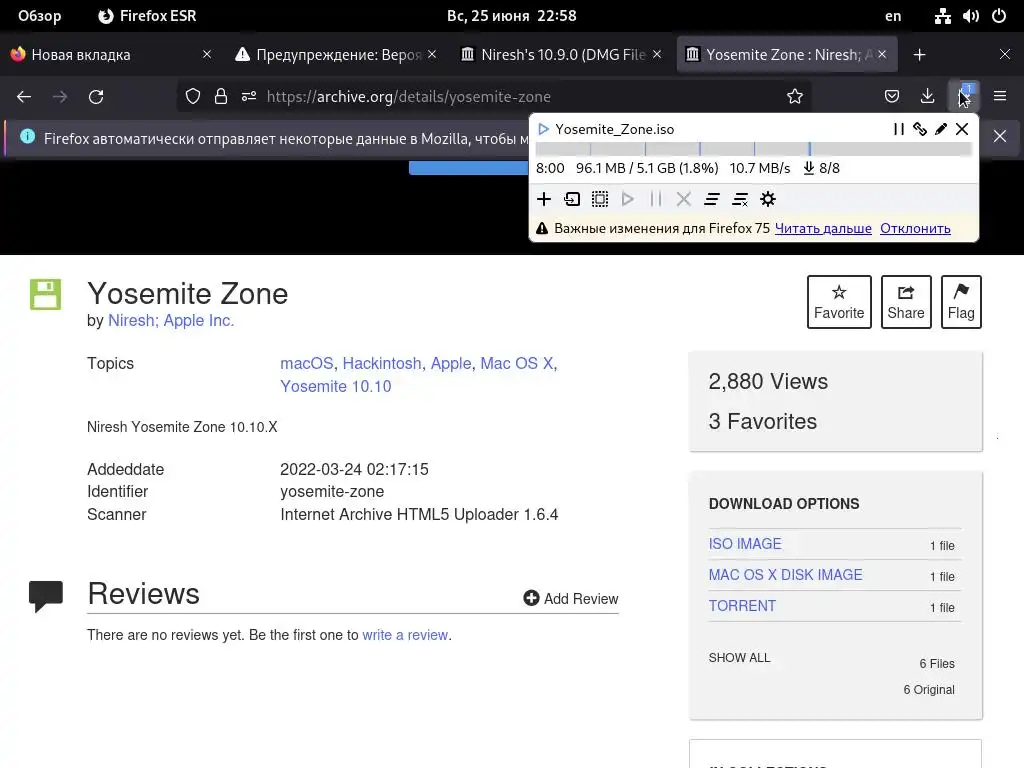The height and width of the screenshot is (768, 1024).
Task: Show site security padlock info
Action: coord(221,97)
